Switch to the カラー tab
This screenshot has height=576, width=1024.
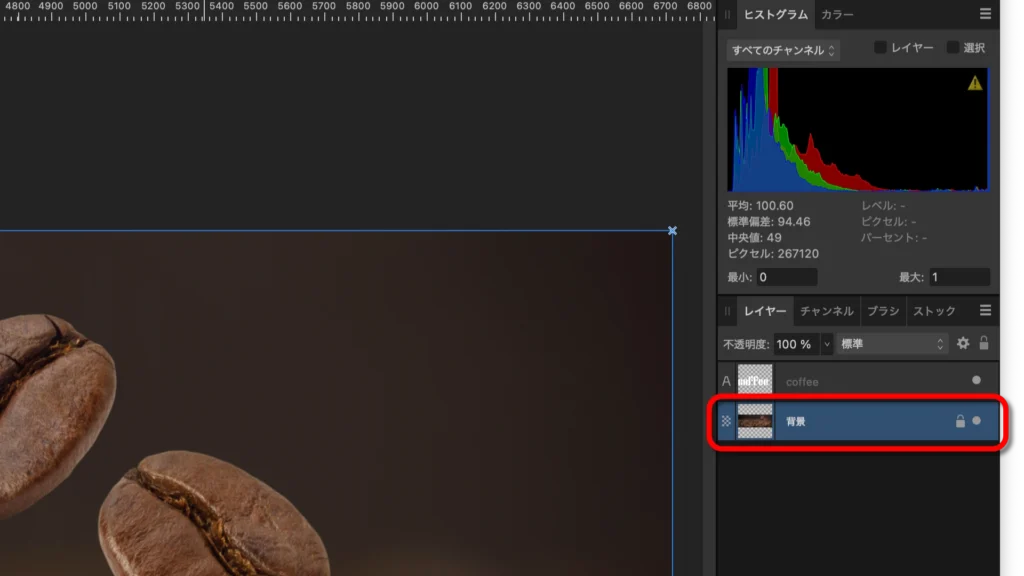837,14
